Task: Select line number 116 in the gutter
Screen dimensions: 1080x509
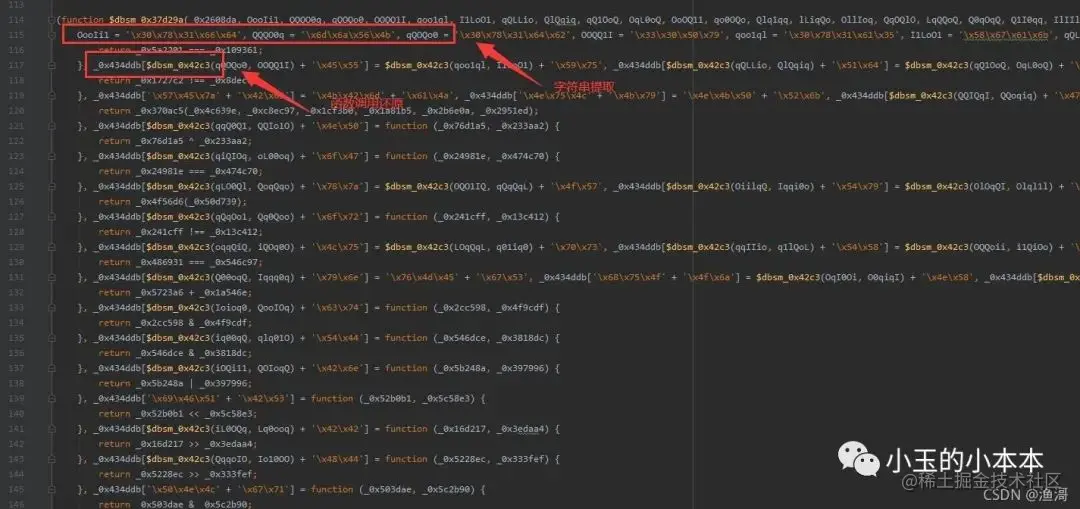Action: [15, 50]
